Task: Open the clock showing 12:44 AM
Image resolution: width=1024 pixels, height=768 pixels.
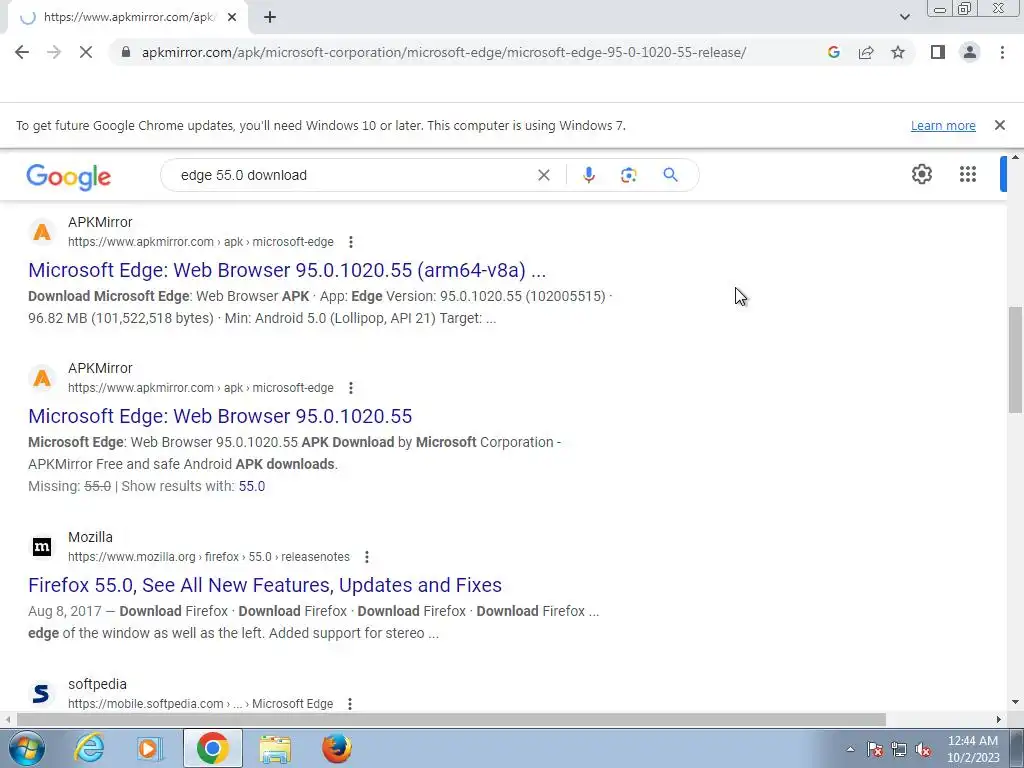Action: click(x=973, y=749)
